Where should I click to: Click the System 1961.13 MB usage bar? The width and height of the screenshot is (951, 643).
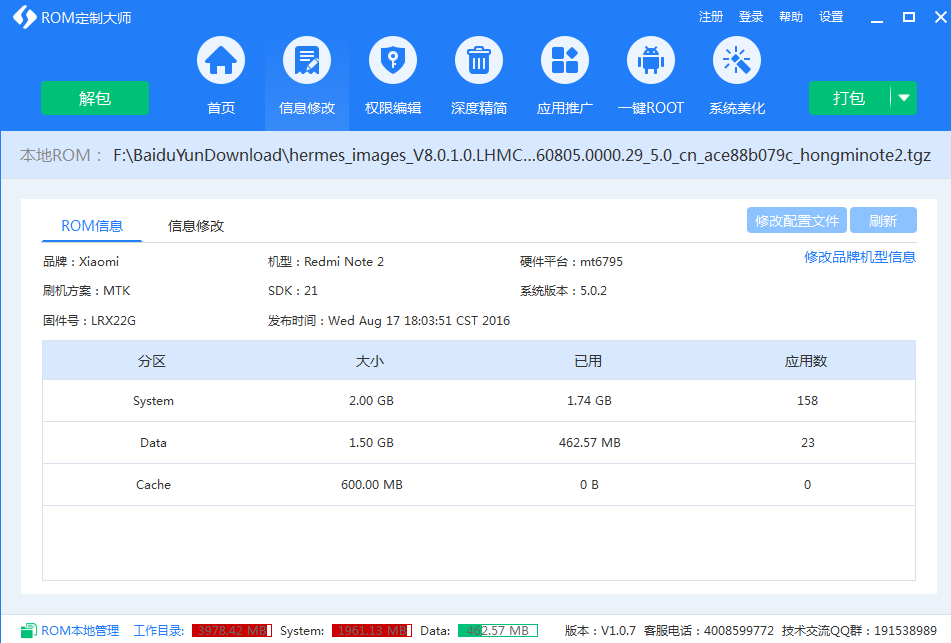coord(372,631)
